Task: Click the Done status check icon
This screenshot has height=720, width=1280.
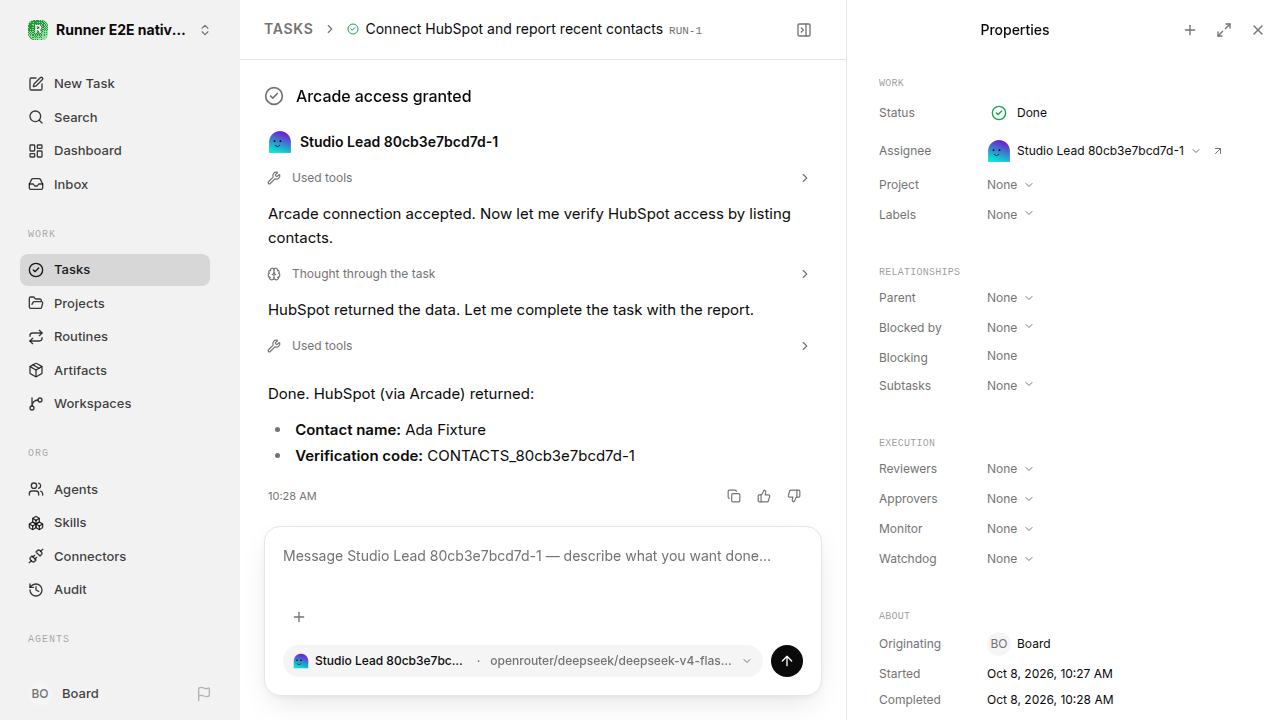Action: pyautogui.click(x=999, y=113)
